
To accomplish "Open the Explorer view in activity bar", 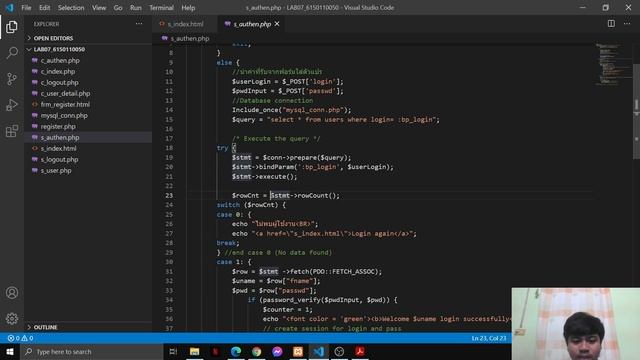I will (x=12, y=27).
